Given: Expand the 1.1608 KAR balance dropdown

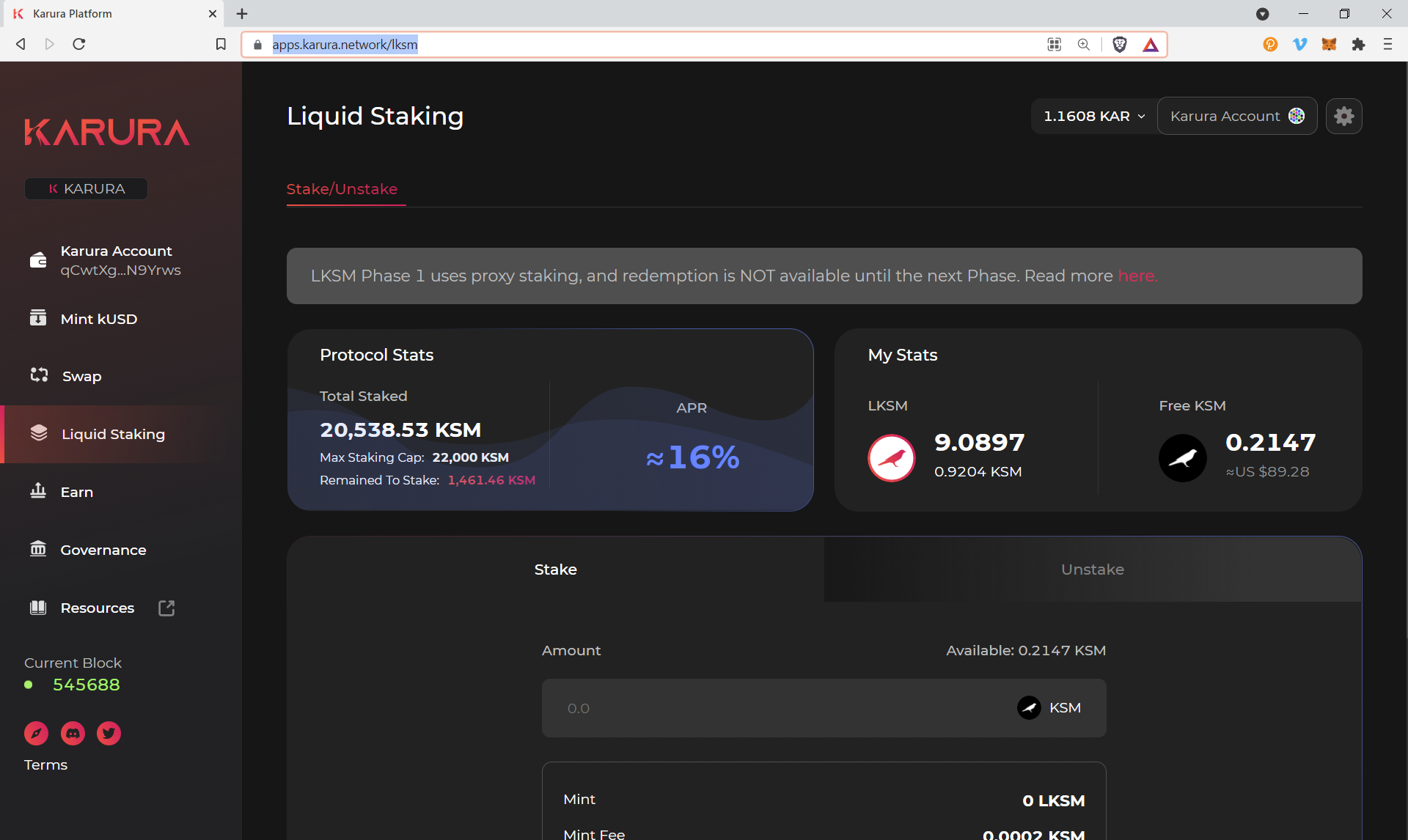Looking at the screenshot, I should click(1093, 116).
